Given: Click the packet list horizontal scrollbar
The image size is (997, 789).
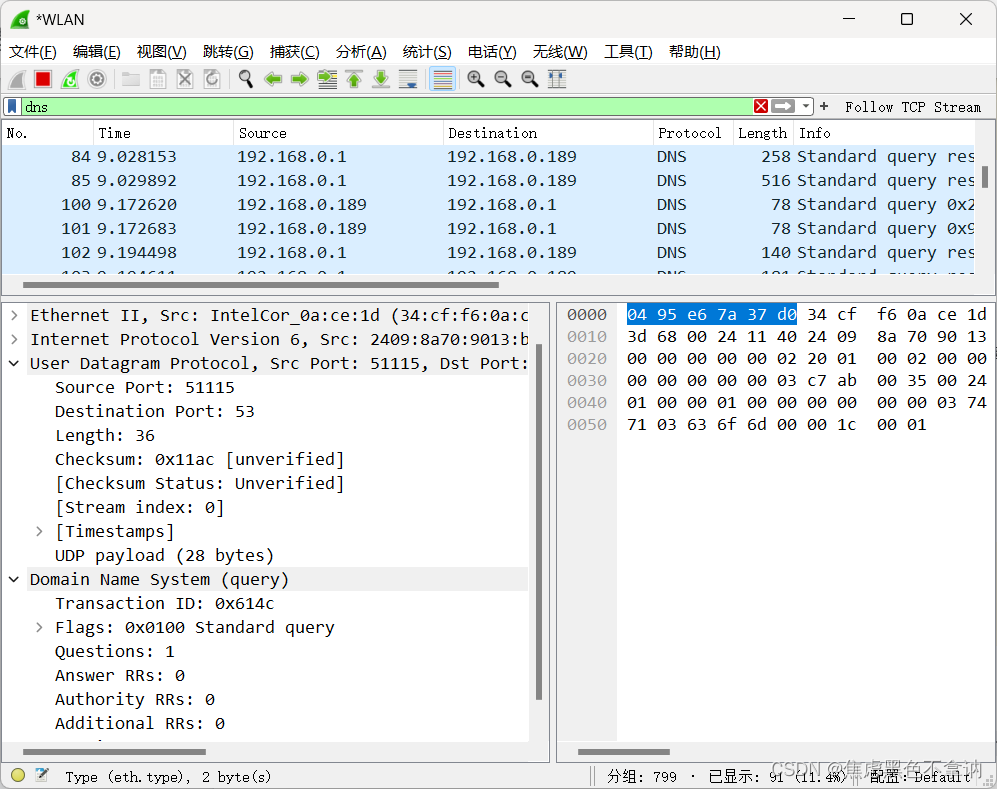Looking at the screenshot, I should [261, 285].
